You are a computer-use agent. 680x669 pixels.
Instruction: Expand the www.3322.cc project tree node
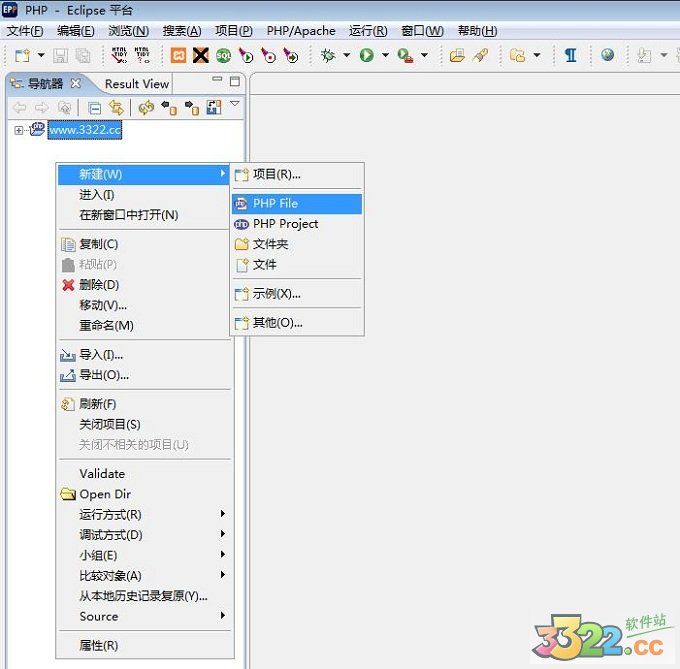click(19, 131)
